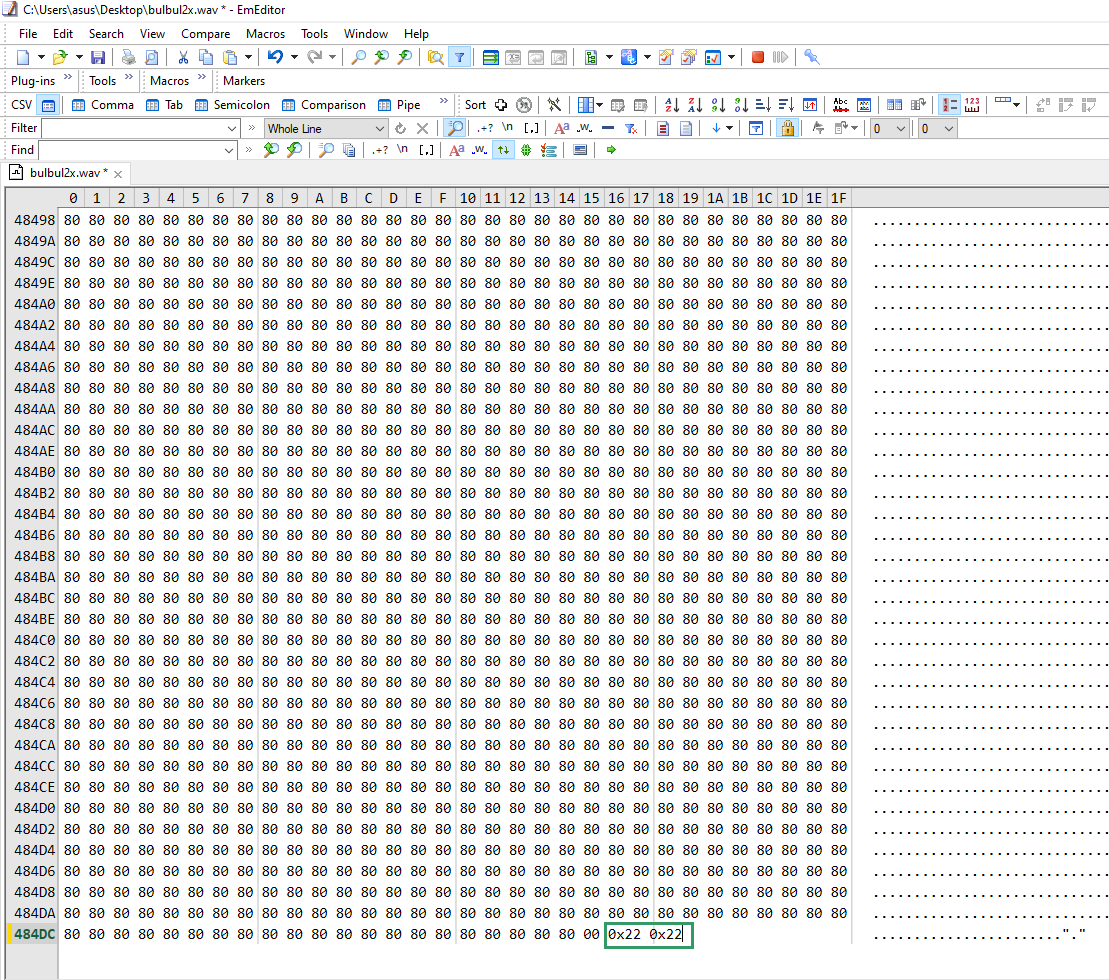This screenshot has width=1109, height=980.
Task: Open the Whole Line dropdown
Action: pos(326,128)
